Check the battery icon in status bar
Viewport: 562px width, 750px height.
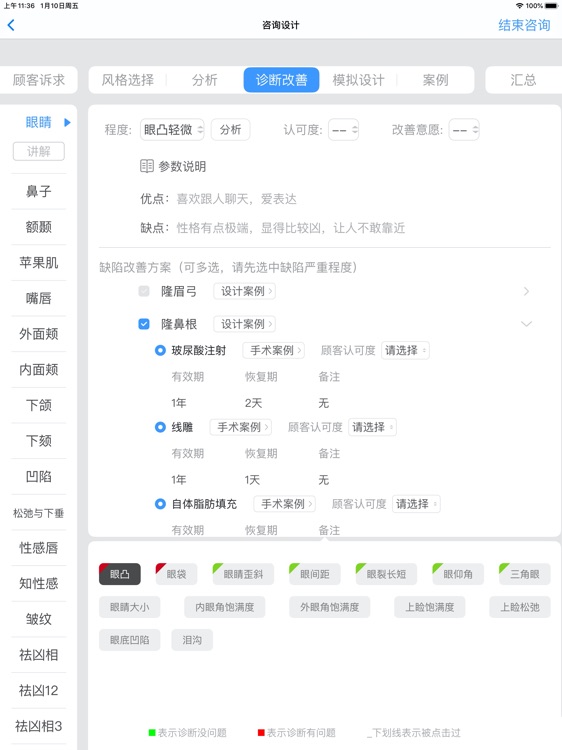(551, 6)
